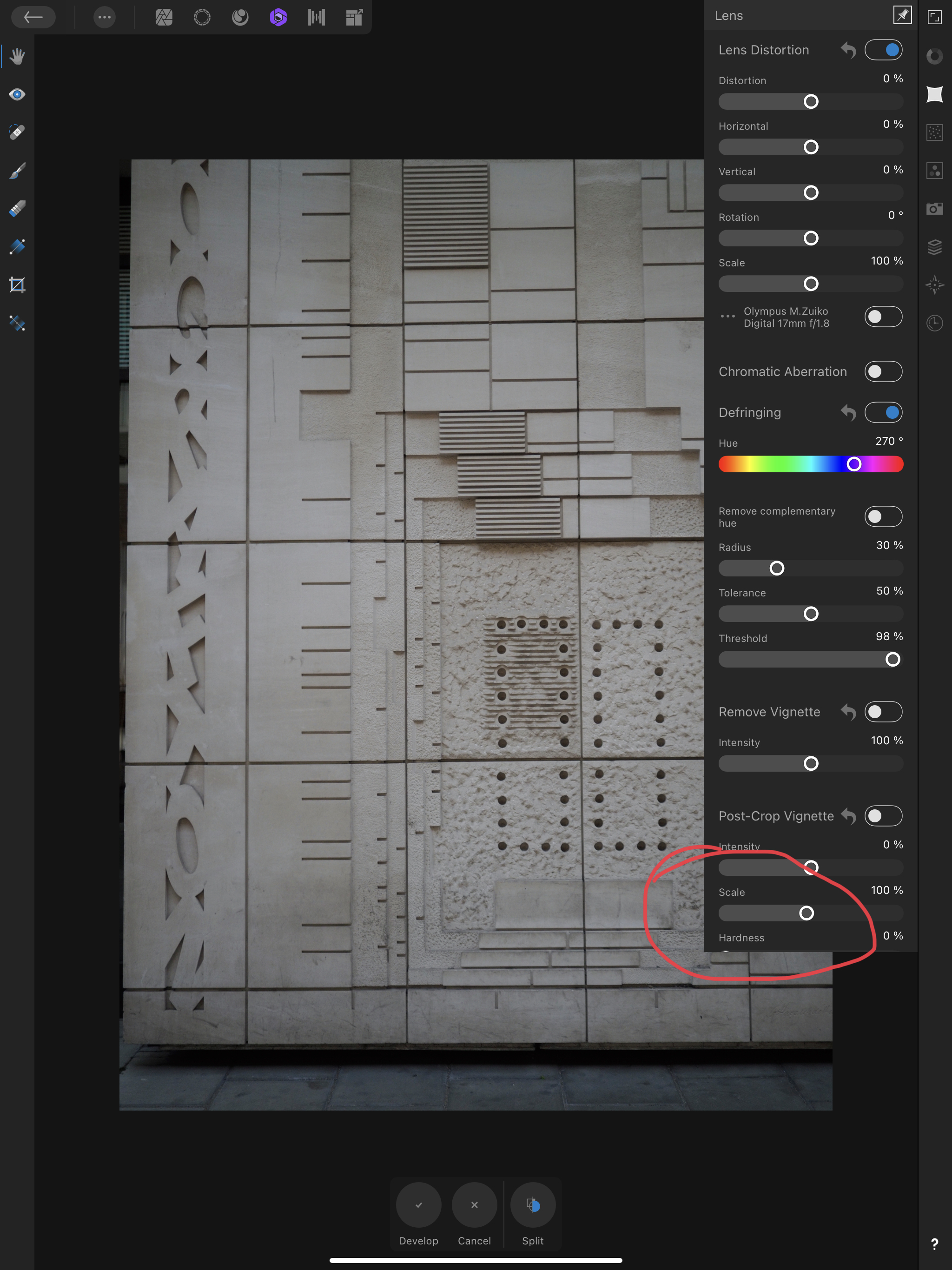
Task: Pin the Lens panel open
Action: (x=902, y=15)
